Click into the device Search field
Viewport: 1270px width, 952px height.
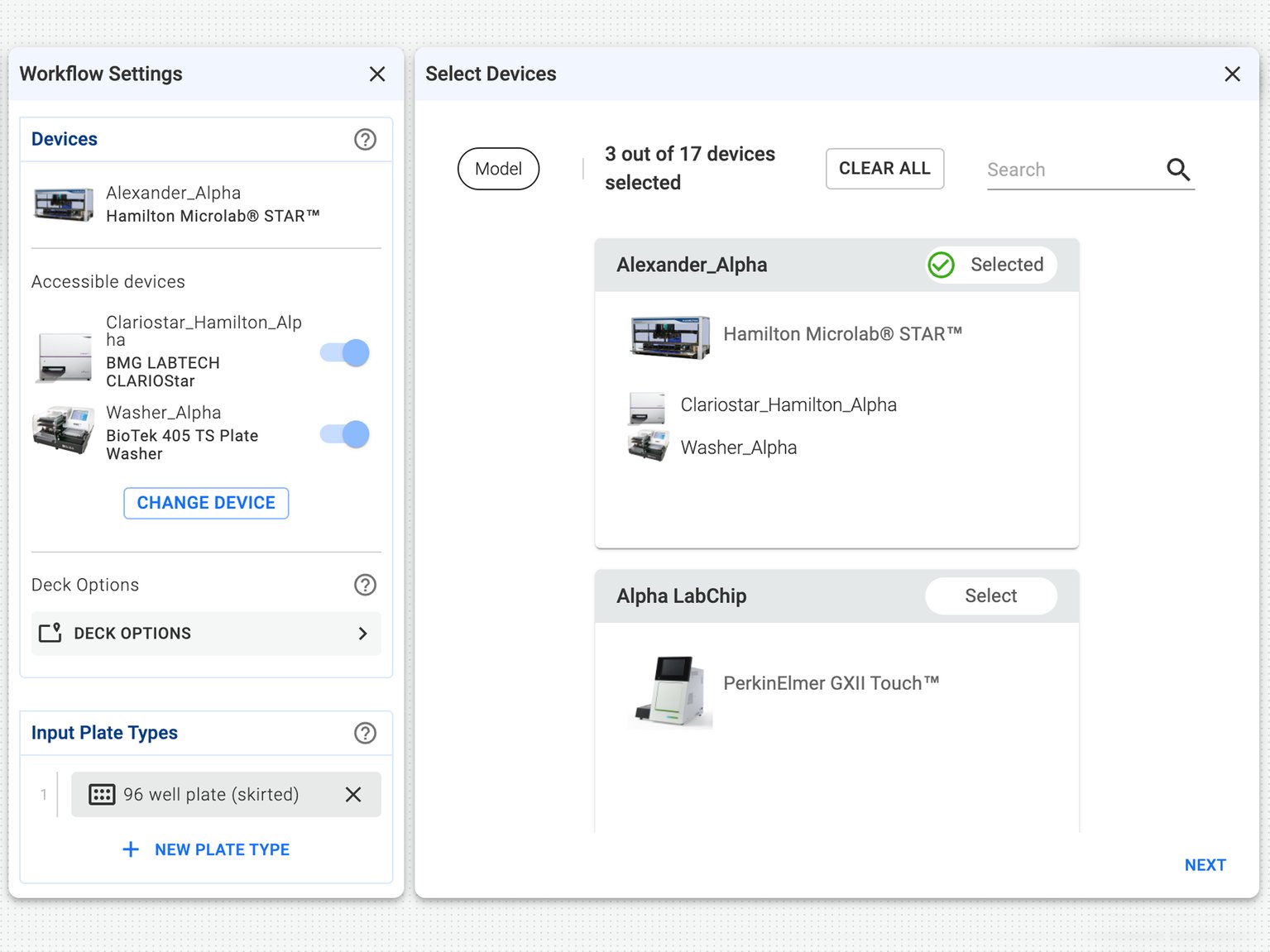tap(1071, 170)
